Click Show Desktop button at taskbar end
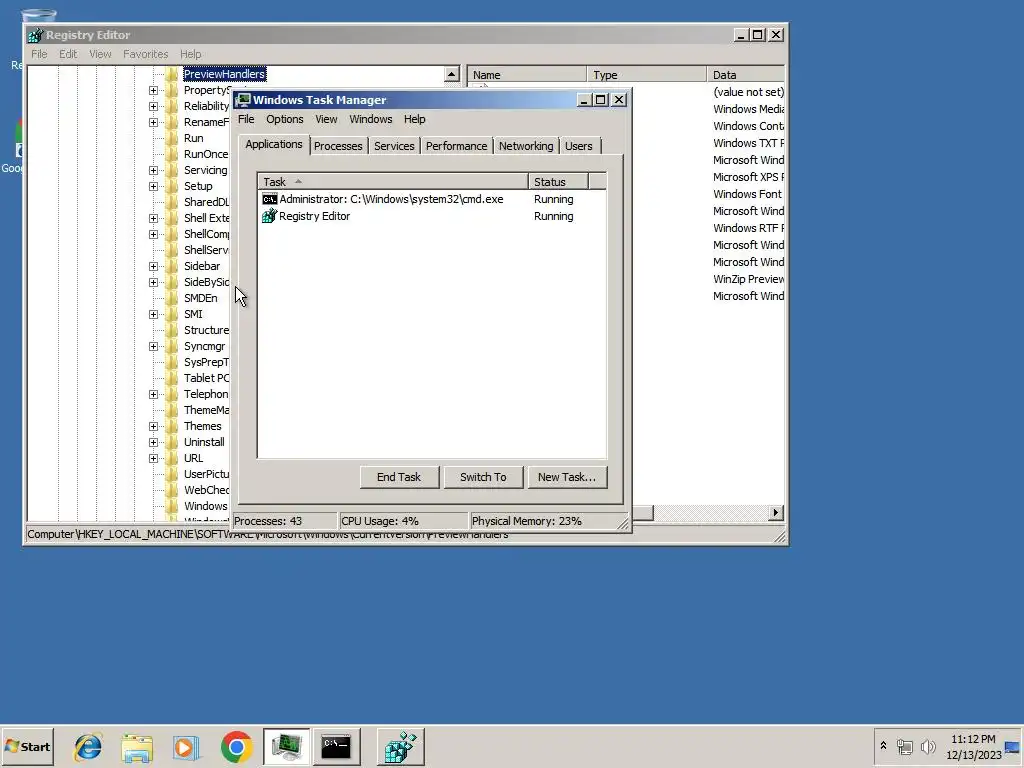Screen dimensions: 1024x768 click(1013, 746)
